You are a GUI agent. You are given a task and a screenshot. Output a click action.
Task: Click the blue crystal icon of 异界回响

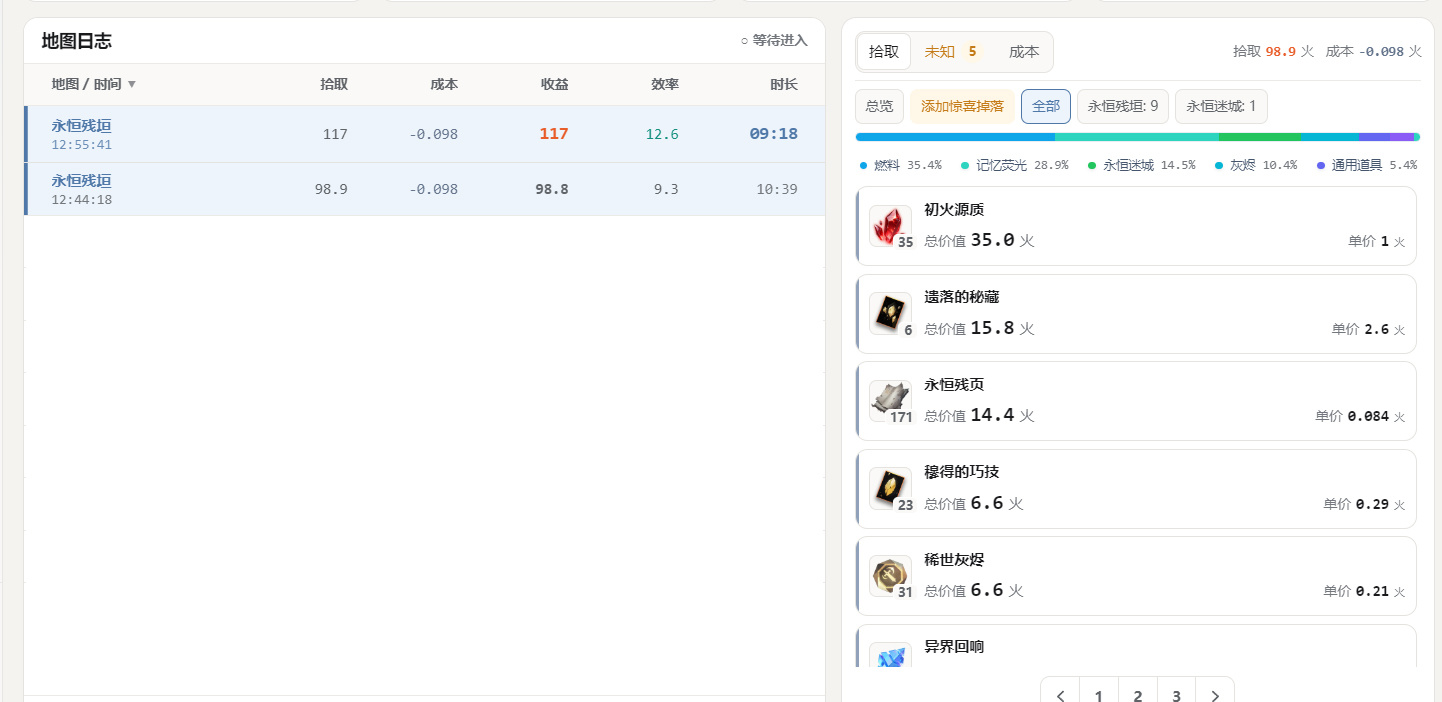[890, 655]
